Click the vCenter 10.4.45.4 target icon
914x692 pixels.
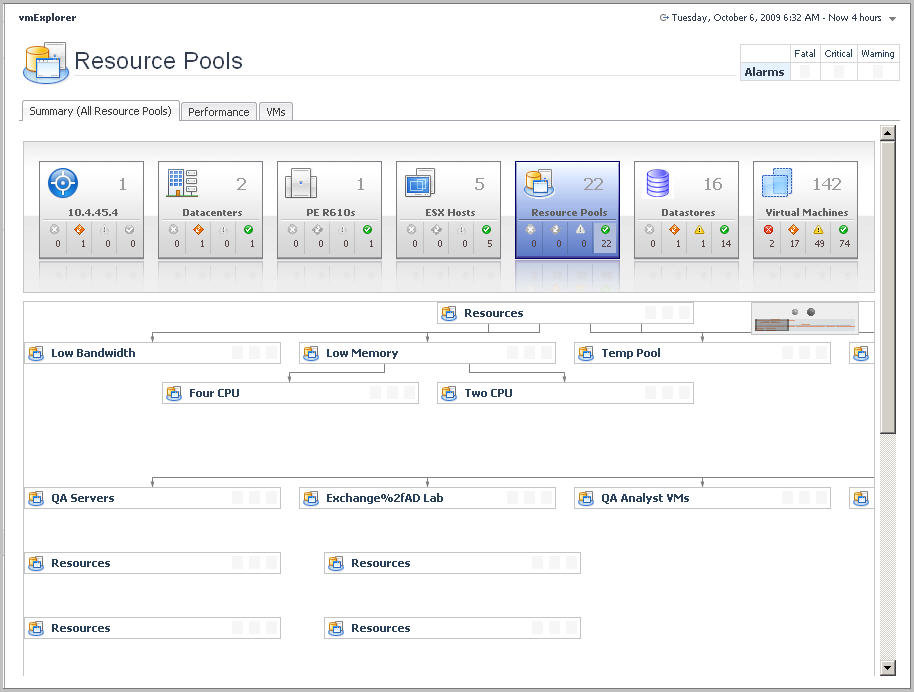click(x=63, y=184)
